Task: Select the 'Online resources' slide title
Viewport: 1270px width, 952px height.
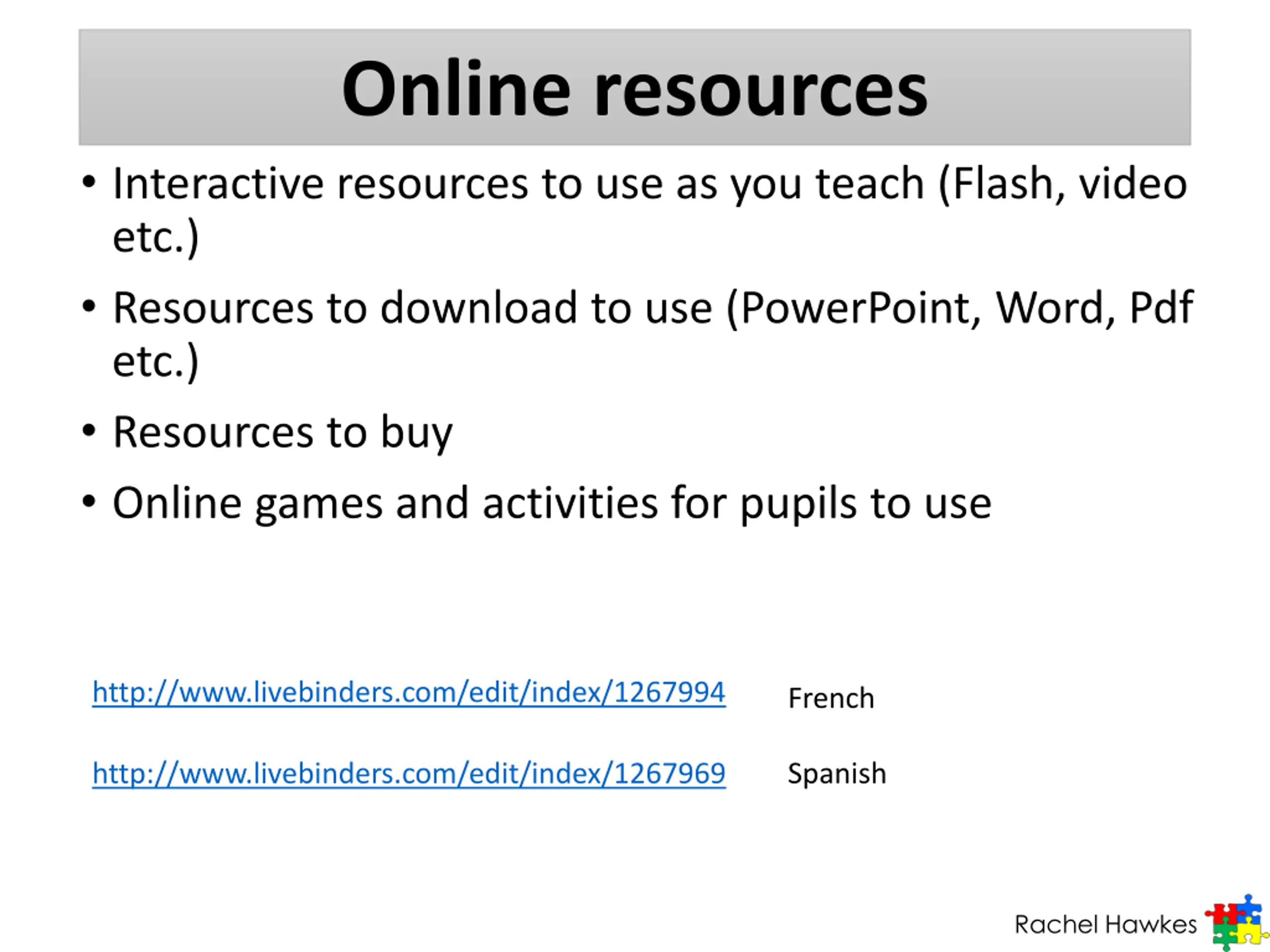Action: coord(635,88)
